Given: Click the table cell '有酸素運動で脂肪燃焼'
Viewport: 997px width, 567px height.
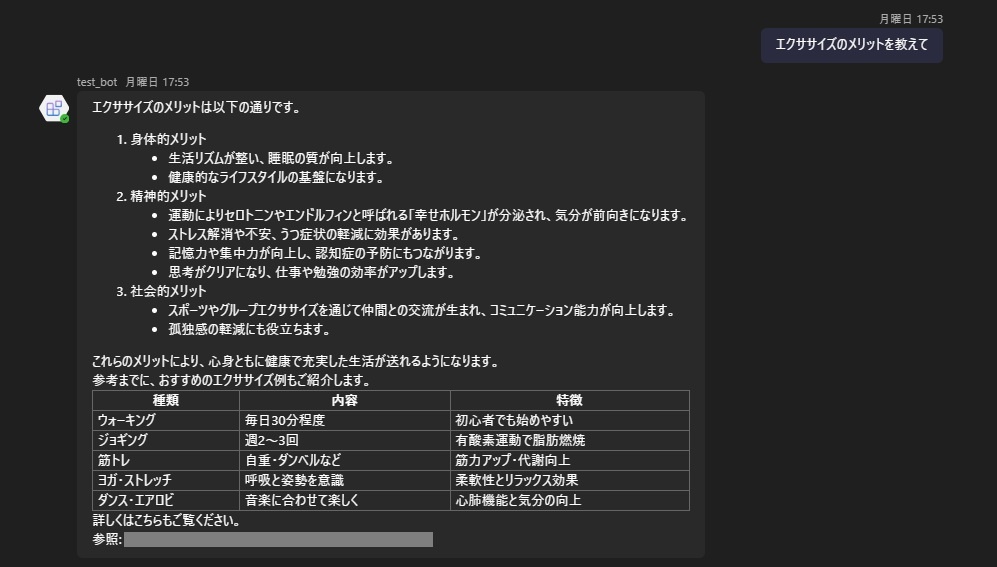Looking at the screenshot, I should pos(570,440).
